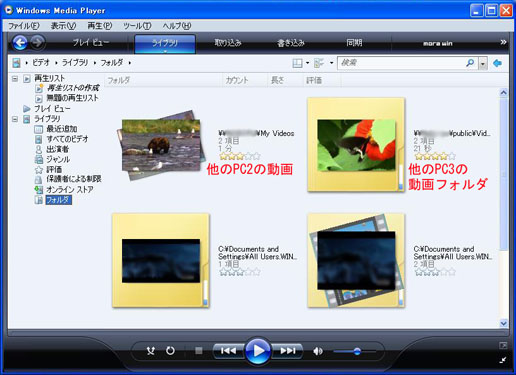The height and width of the screenshot is (375, 516).
Task: Click the 1 項目 folder's dark thumbnail
Action: click(x=161, y=260)
